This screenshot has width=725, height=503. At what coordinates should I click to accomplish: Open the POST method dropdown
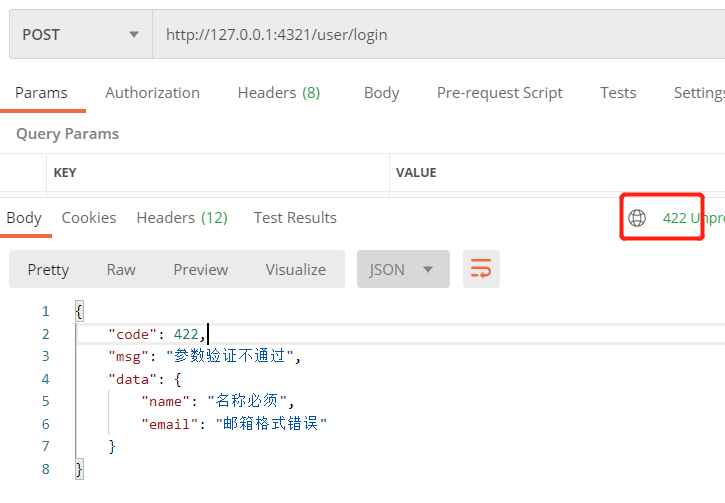pyautogui.click(x=80, y=35)
